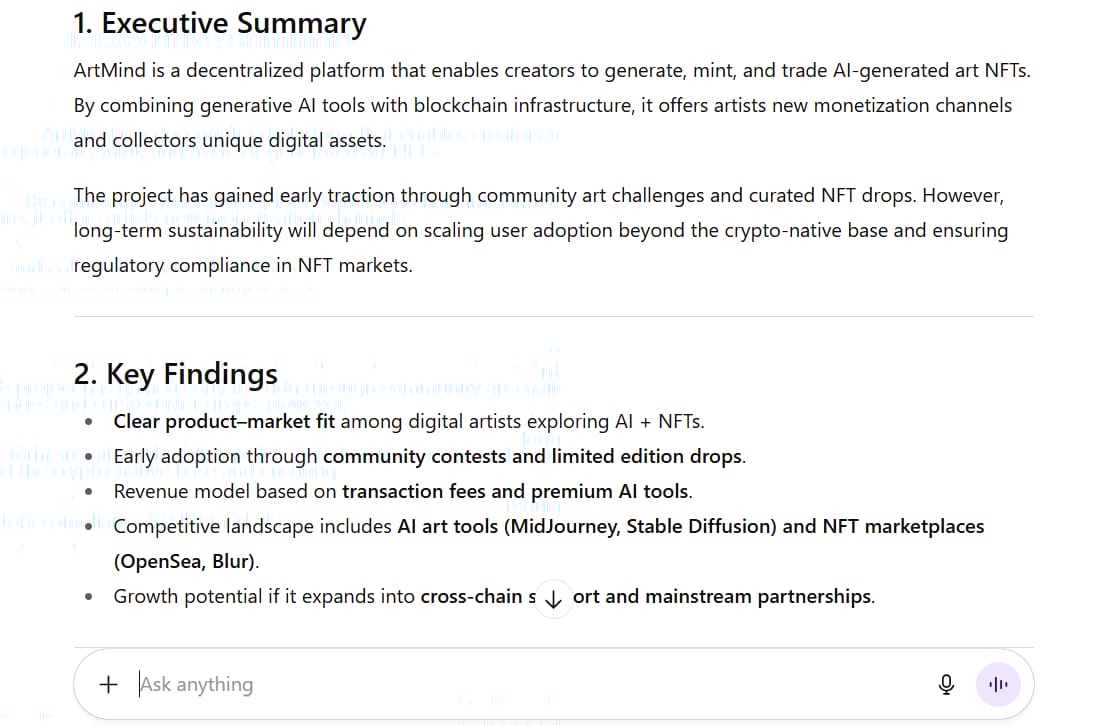
Task: Click the bold "Clear product–market fit" text
Action: point(224,421)
